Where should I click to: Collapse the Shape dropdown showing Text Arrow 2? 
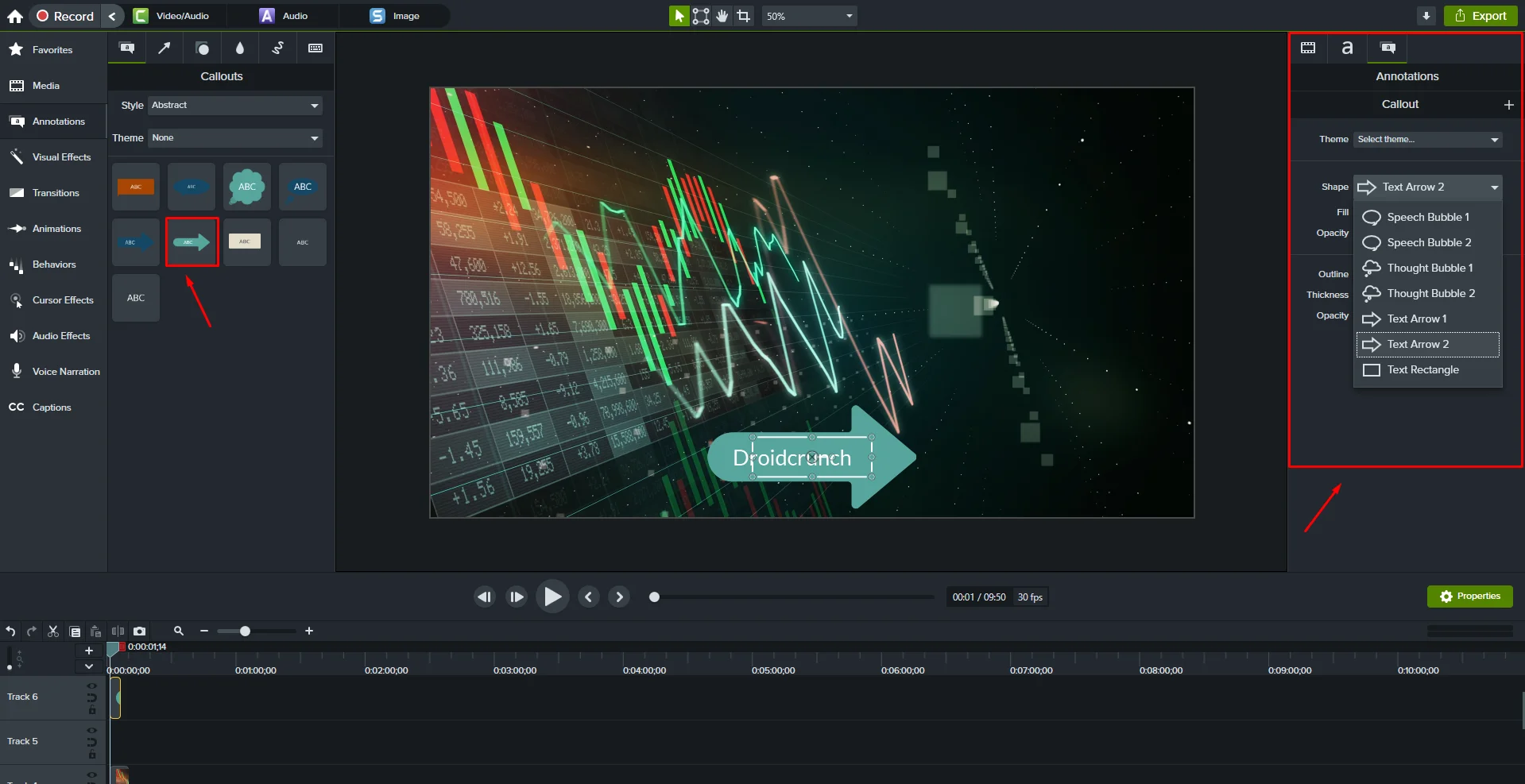[x=1428, y=187]
